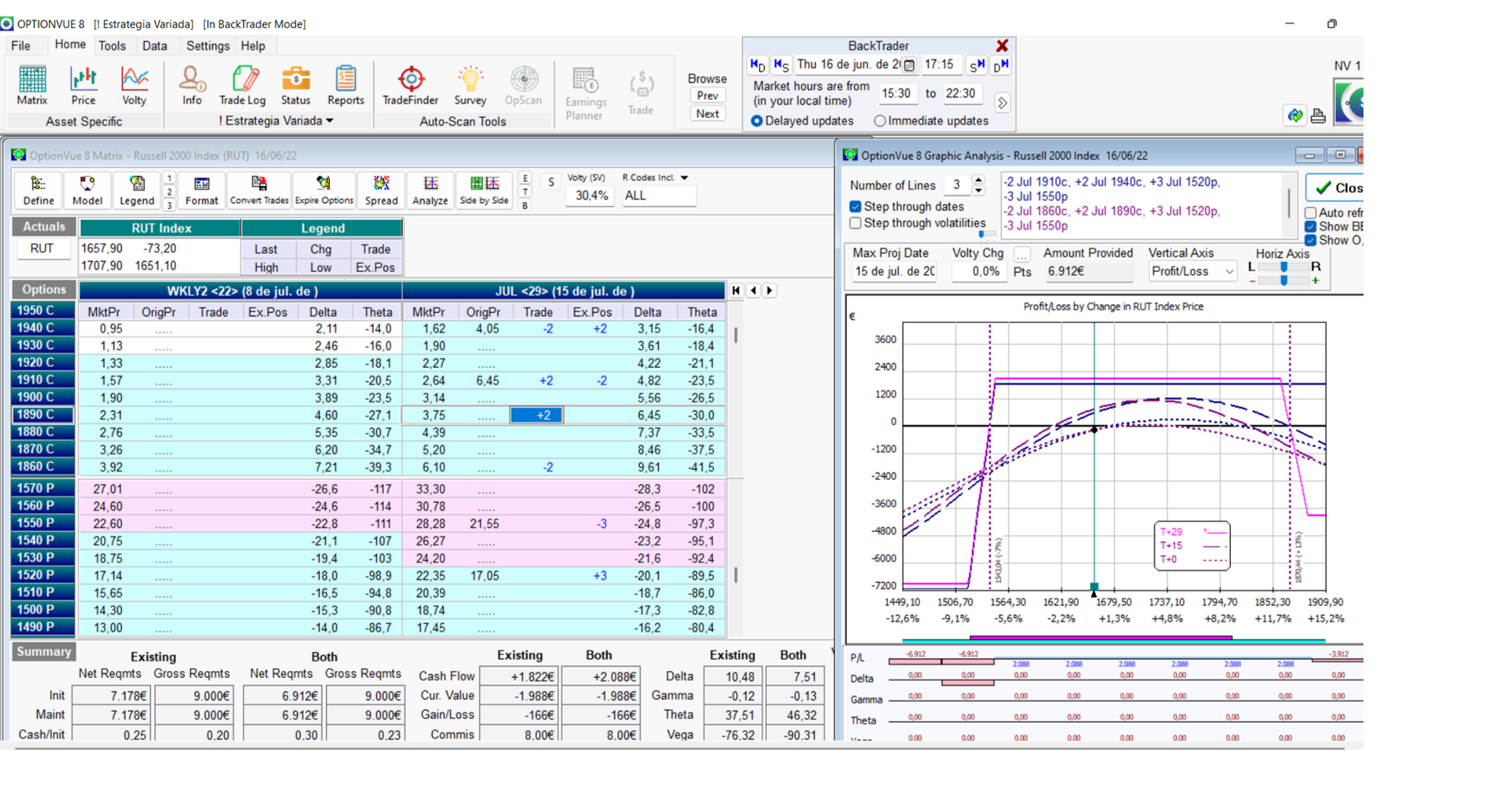Launch the Survey lightbulb icon

pyautogui.click(x=470, y=85)
